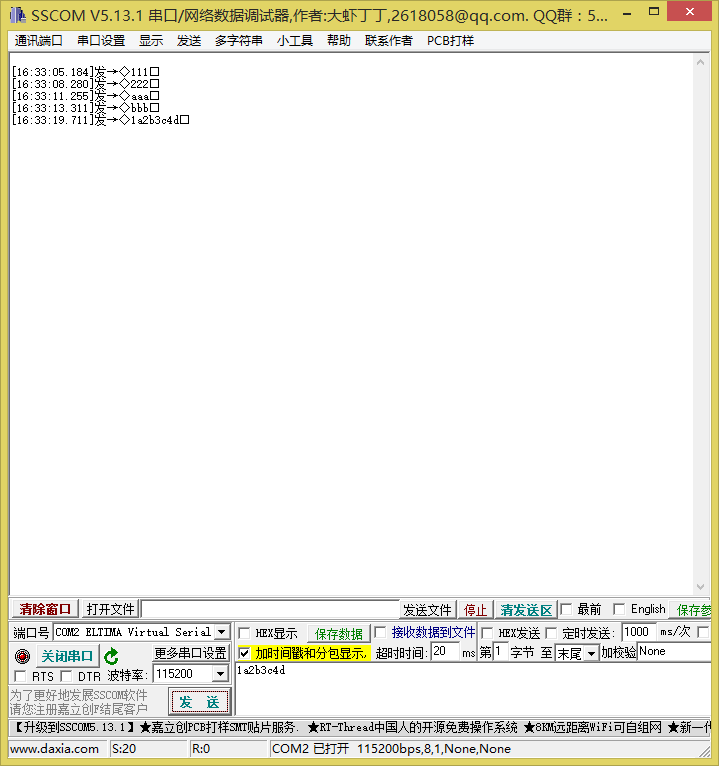719x766 pixels.
Task: Click the log line 发→◇222
Action: [85, 84]
